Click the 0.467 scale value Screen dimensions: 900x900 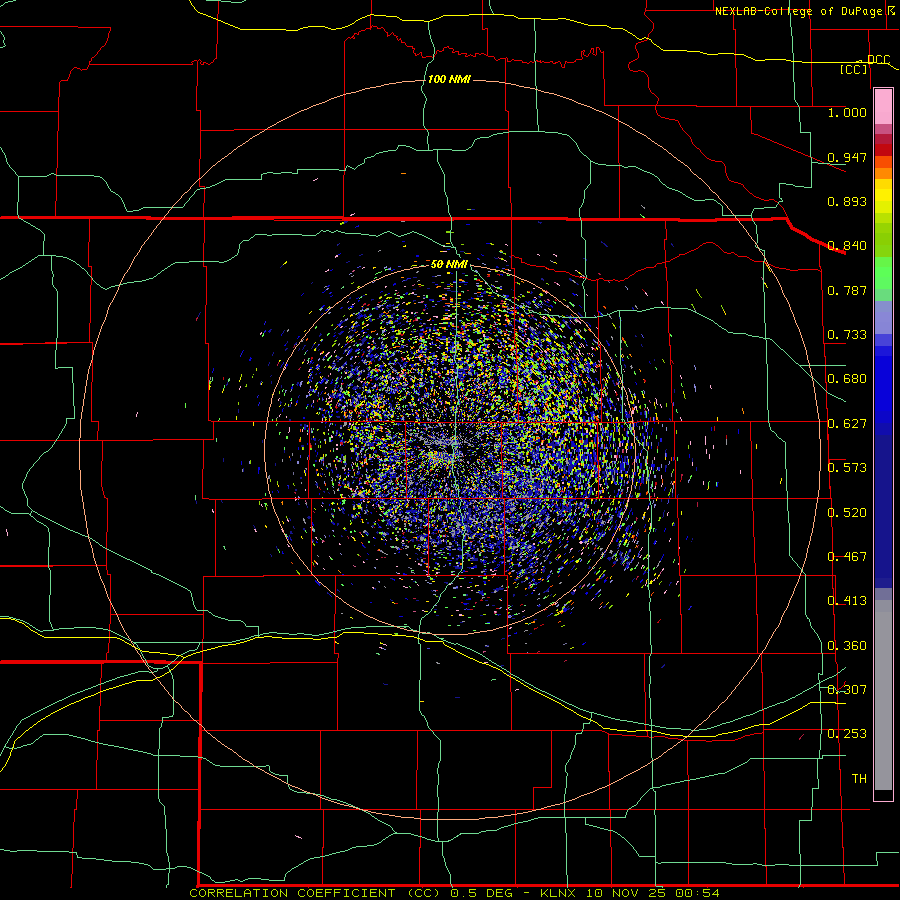pyautogui.click(x=847, y=557)
